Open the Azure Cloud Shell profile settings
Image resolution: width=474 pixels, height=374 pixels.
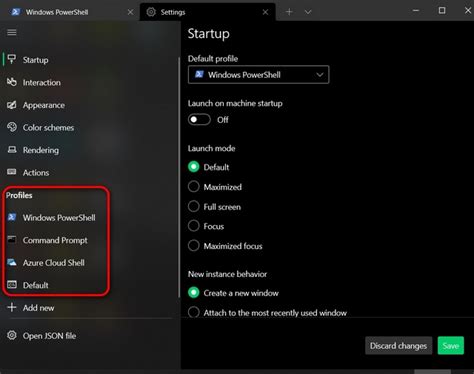(90, 262)
